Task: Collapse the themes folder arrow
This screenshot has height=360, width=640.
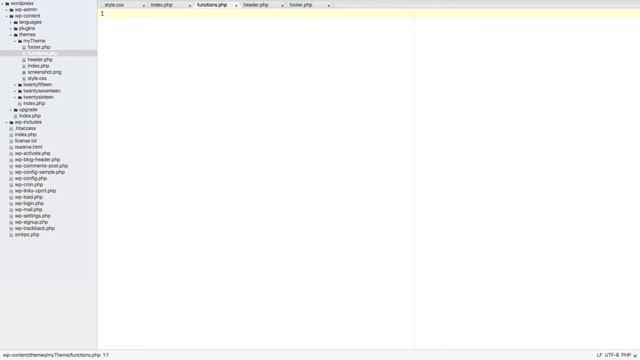Action: pyautogui.click(x=11, y=35)
